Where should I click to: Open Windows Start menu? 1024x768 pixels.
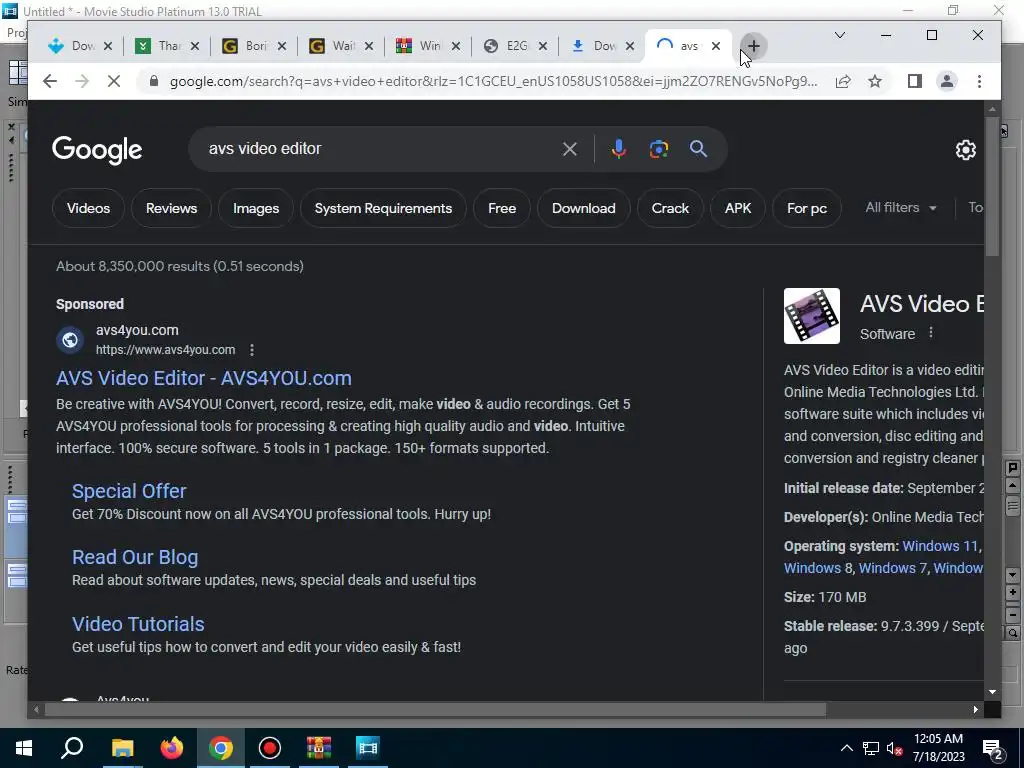(24, 748)
